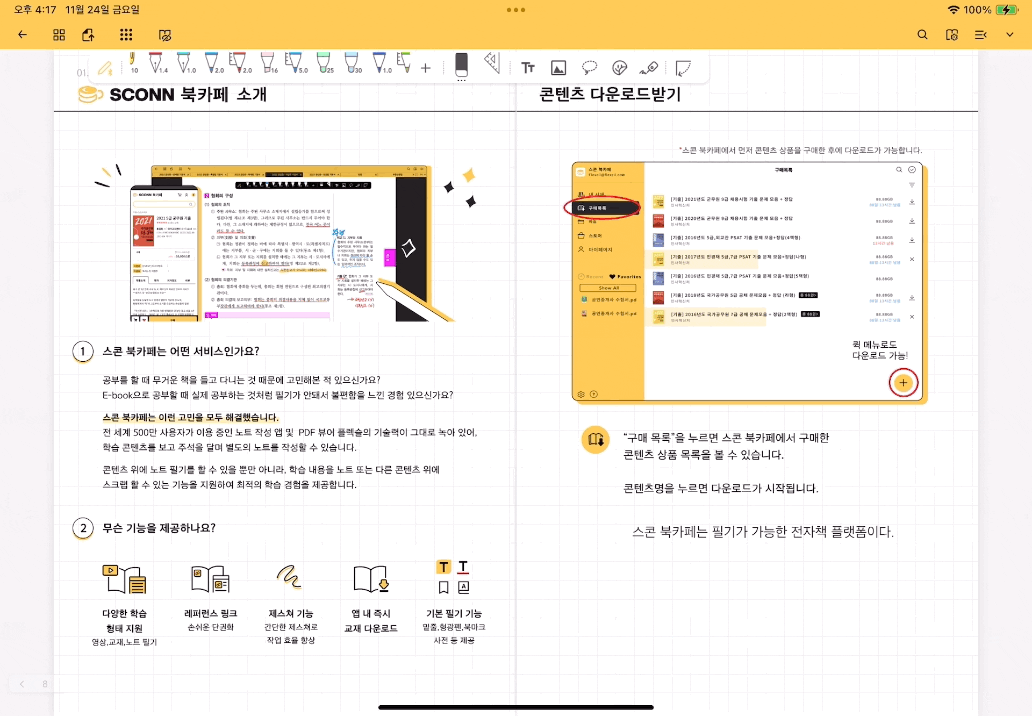This screenshot has height=716, width=1032.
Task: Select the link pen gesture tool
Action: (649, 68)
